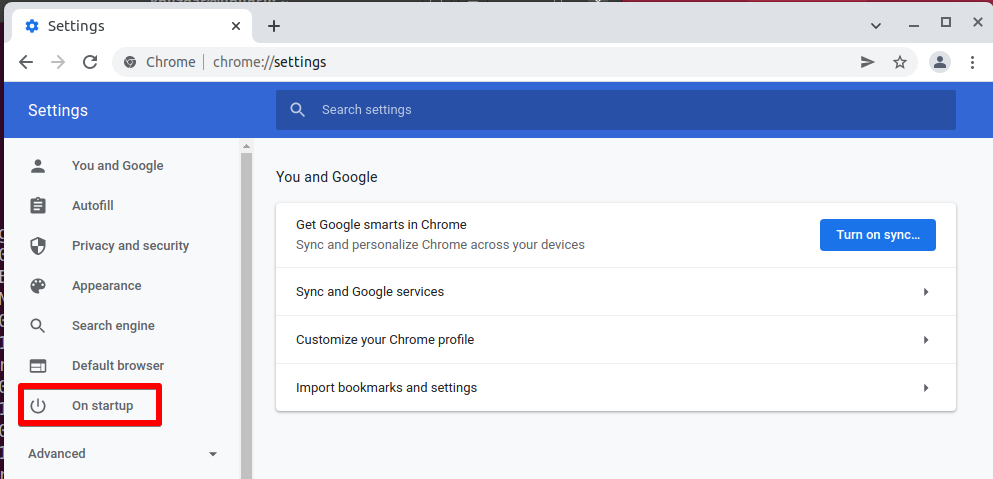Click the sidebar scrollbar up arrow
Image resolution: width=993 pixels, height=479 pixels.
[x=246, y=146]
